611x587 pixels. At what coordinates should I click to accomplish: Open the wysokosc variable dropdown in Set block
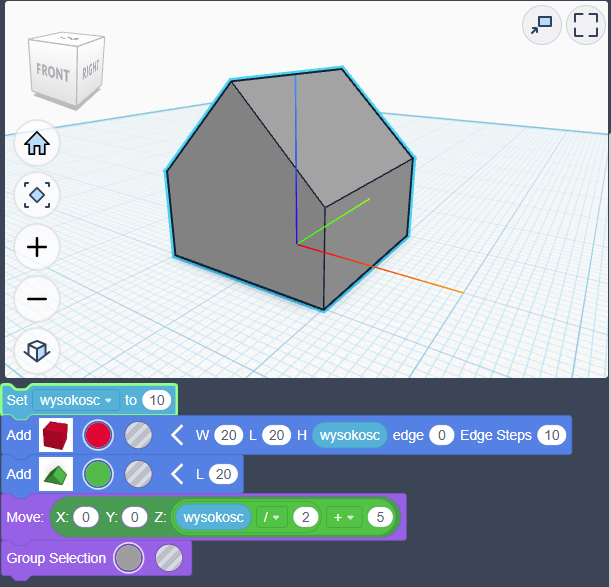[76, 400]
